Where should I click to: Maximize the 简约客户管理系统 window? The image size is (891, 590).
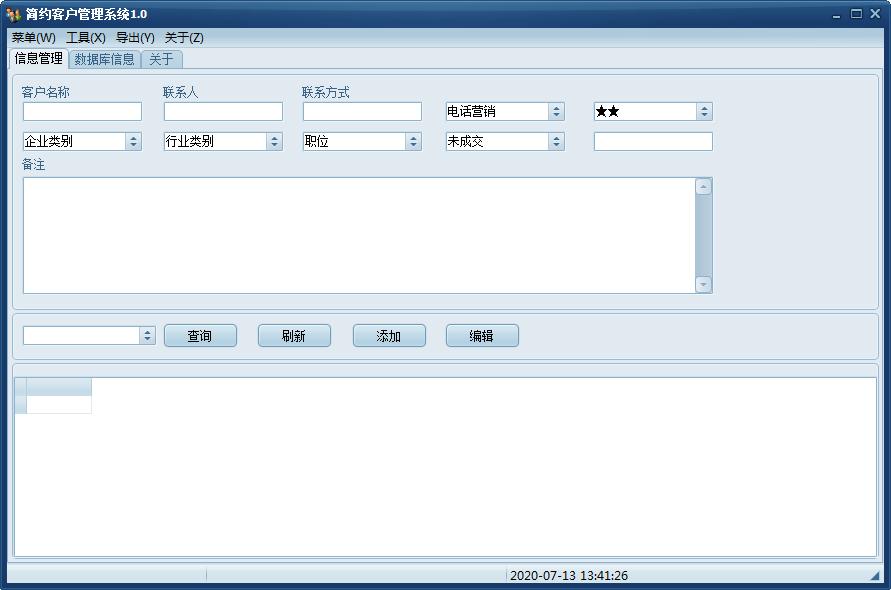856,14
